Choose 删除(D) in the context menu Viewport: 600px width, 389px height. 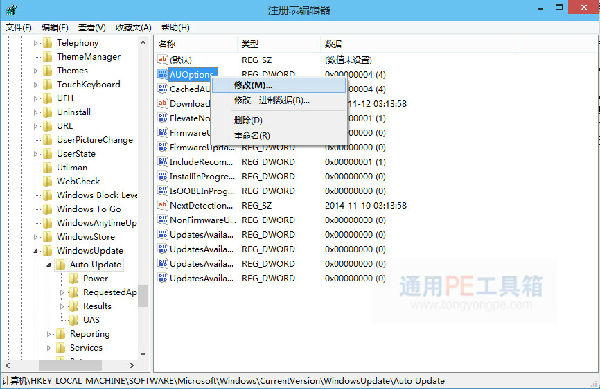279,120
